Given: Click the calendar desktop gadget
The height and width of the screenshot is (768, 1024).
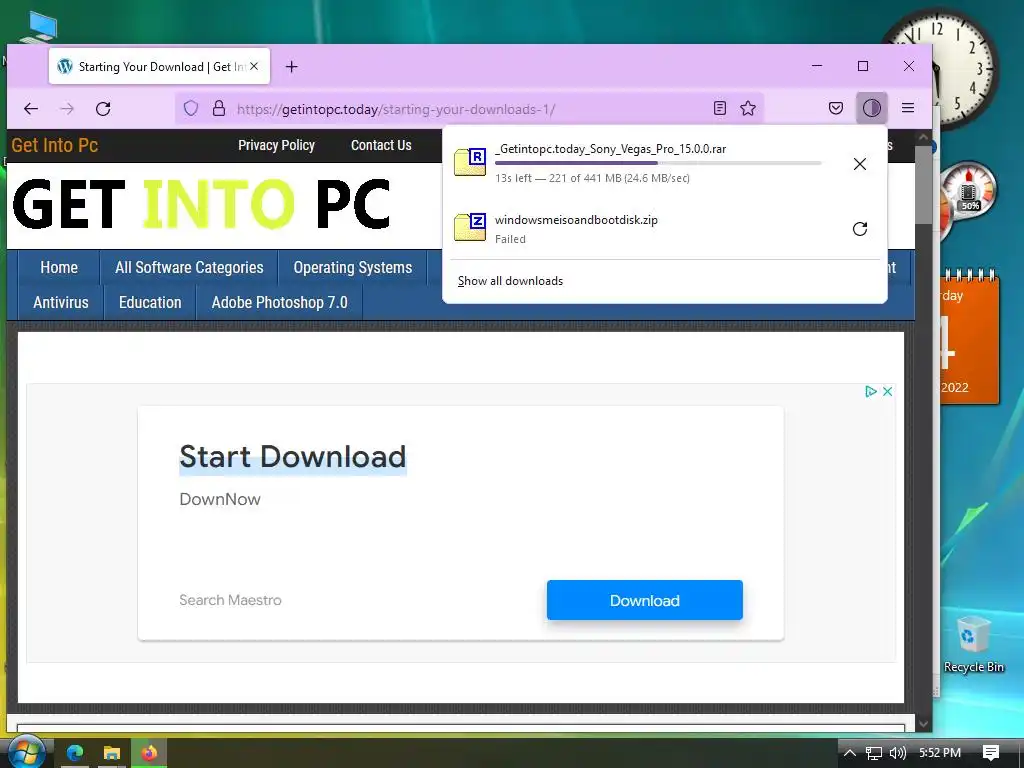Looking at the screenshot, I should tap(970, 338).
